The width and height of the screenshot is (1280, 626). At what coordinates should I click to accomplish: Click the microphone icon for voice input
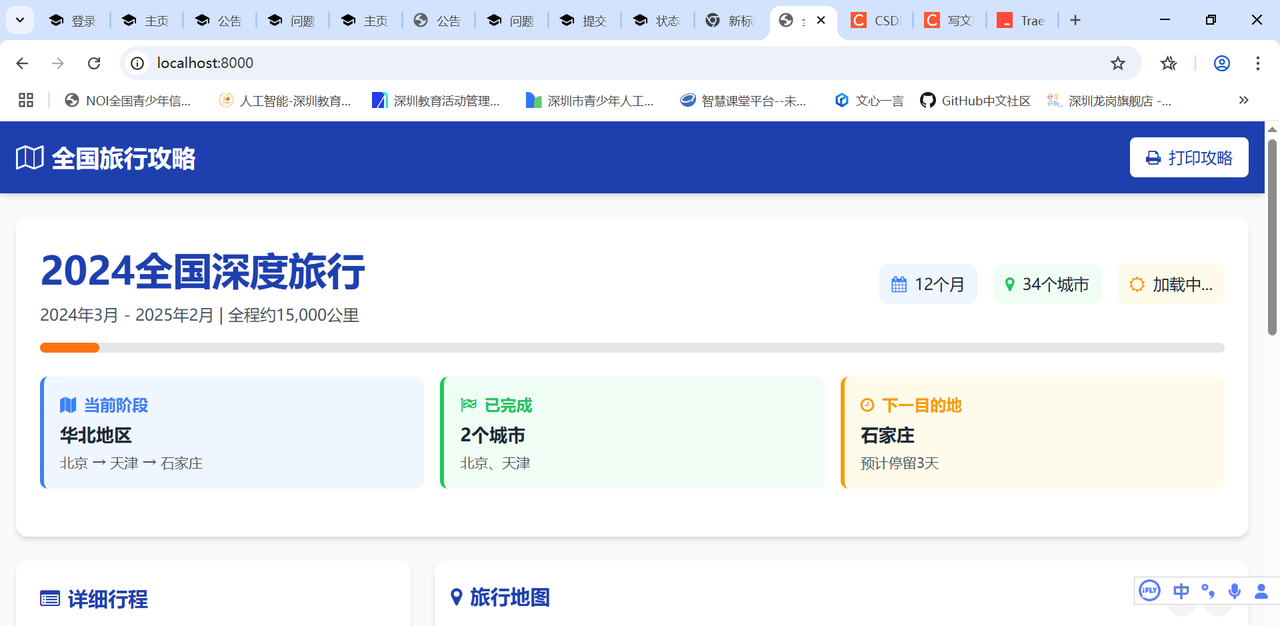tap(1235, 591)
